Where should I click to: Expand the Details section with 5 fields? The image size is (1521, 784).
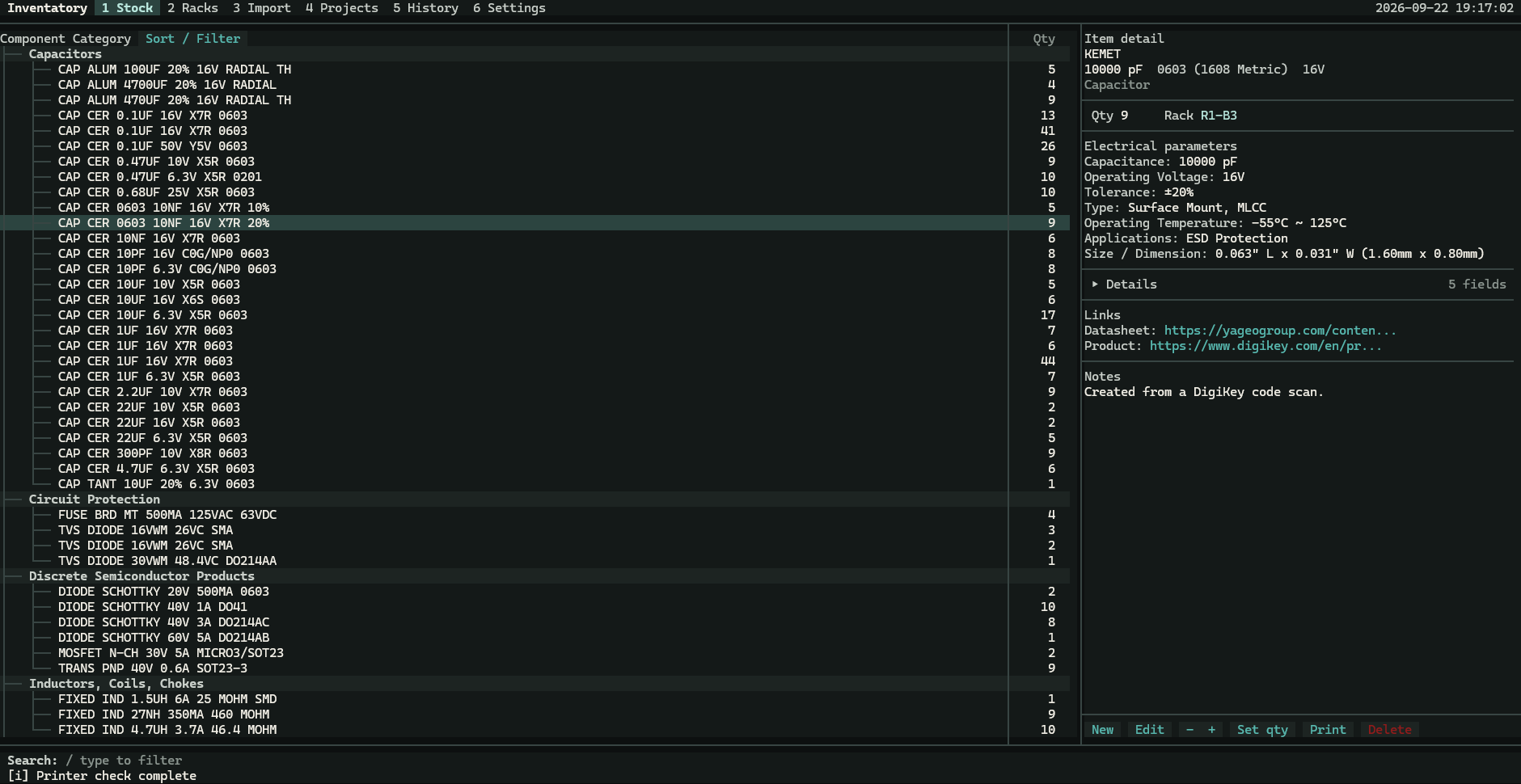[x=1298, y=285]
